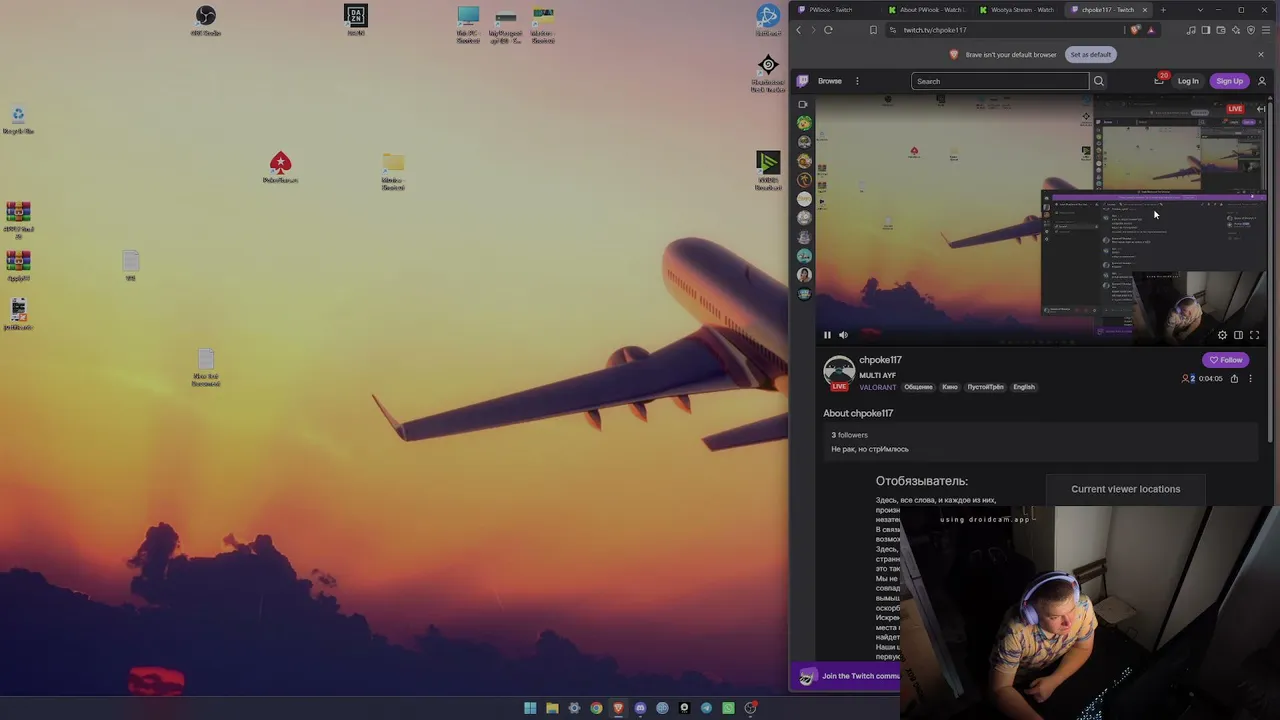Reload the Twitch page
This screenshot has width=1280, height=720.
(828, 30)
